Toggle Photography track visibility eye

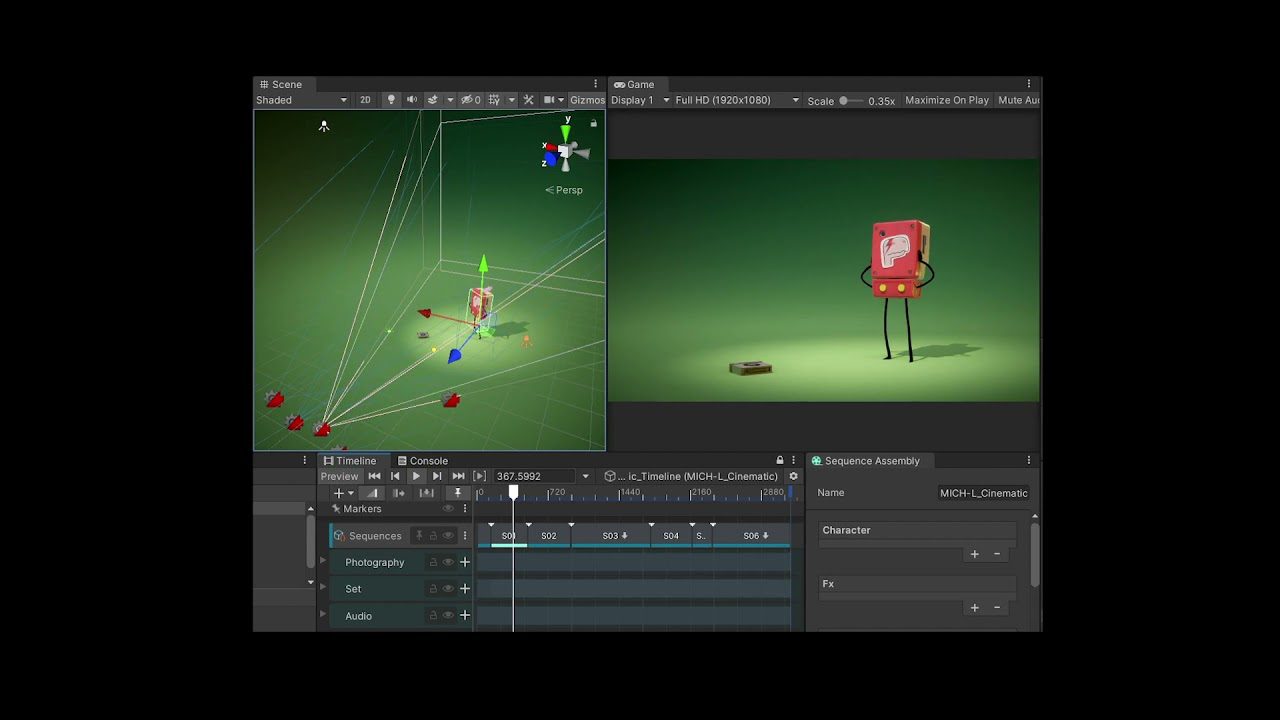pyautogui.click(x=448, y=562)
